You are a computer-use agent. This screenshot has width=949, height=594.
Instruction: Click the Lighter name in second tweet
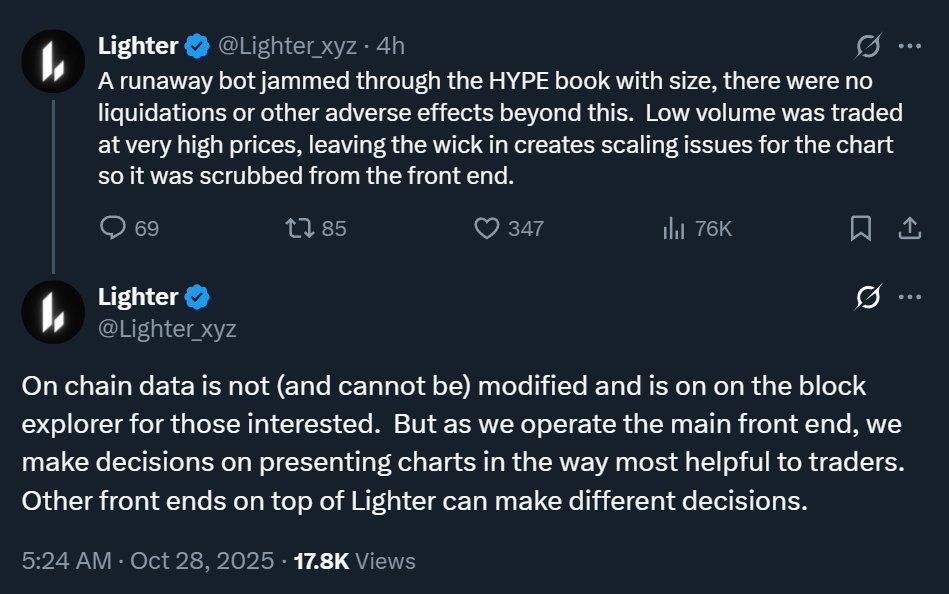pyautogui.click(x=138, y=297)
